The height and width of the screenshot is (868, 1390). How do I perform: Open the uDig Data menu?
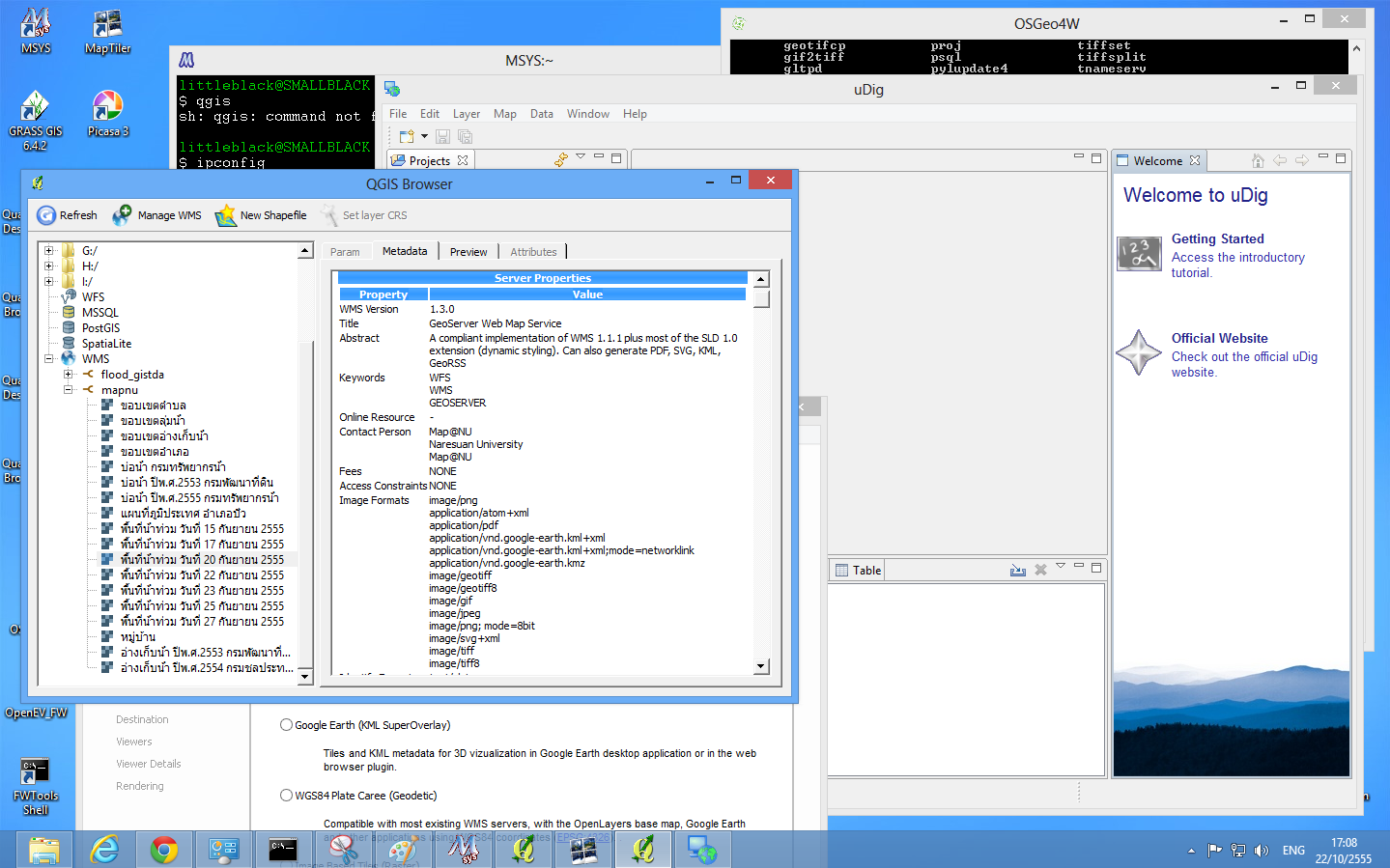542,114
